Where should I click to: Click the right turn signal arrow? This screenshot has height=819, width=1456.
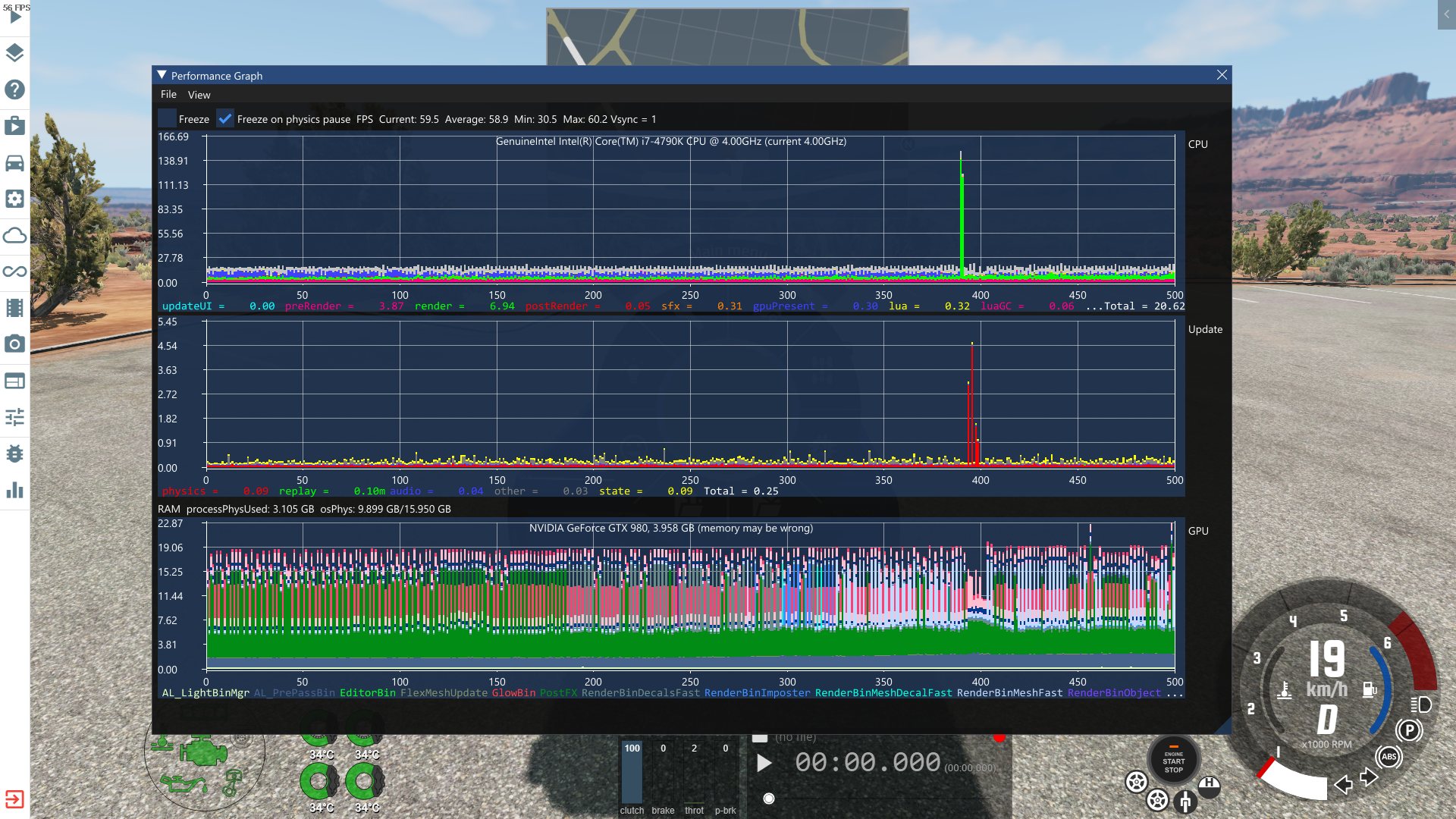click(x=1369, y=777)
